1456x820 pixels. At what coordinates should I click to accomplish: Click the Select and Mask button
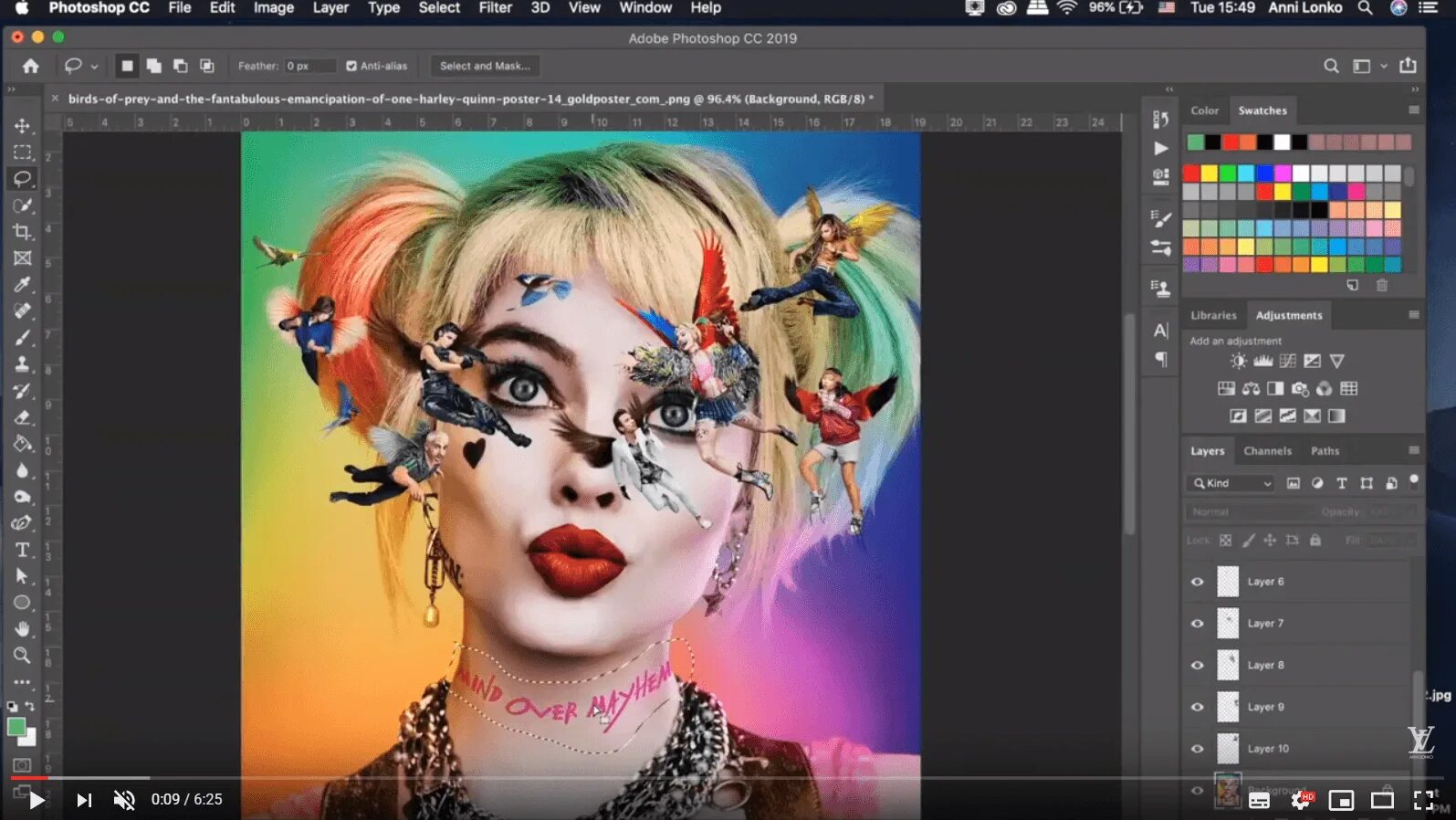click(485, 66)
